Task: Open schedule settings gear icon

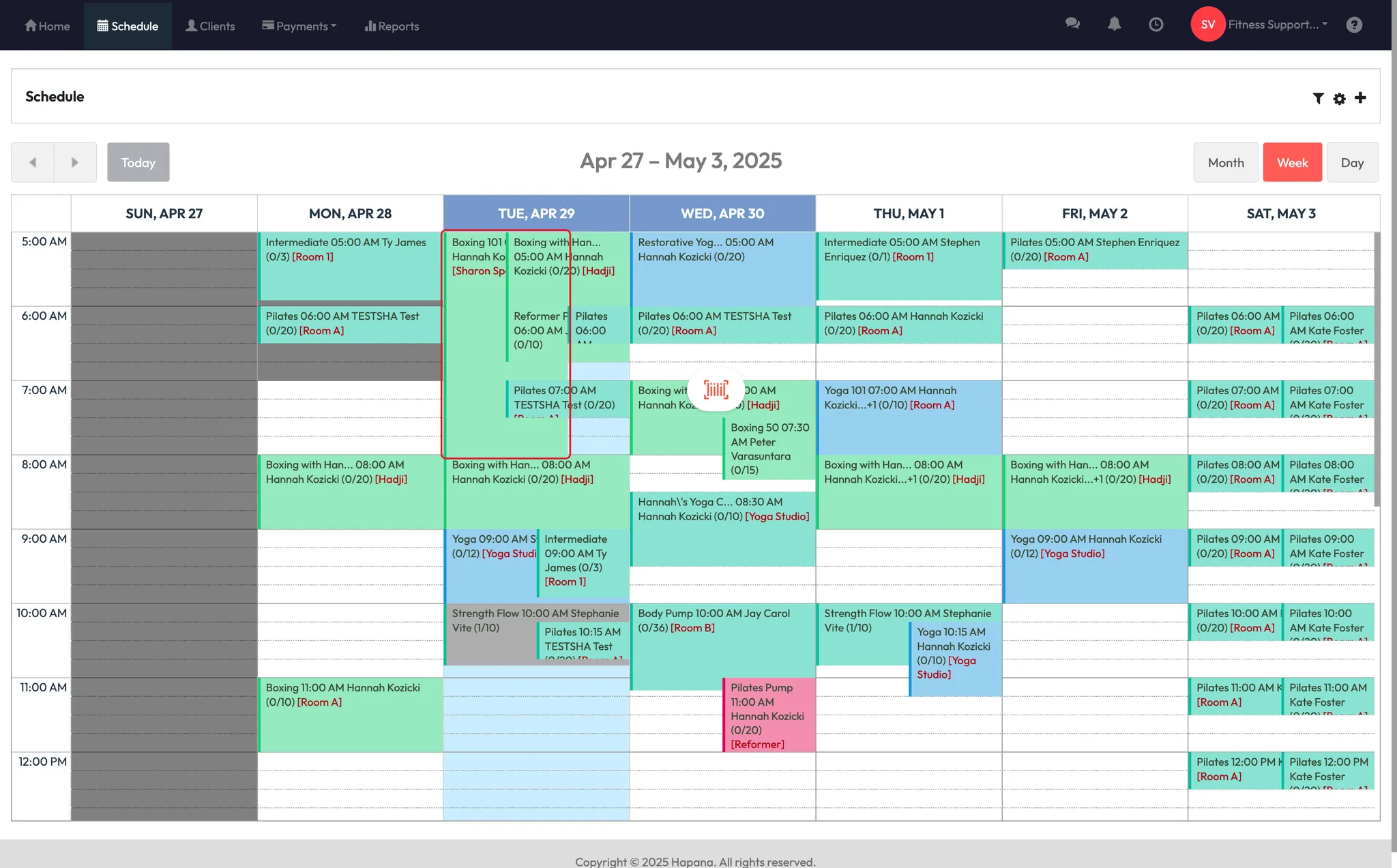Action: (1339, 98)
